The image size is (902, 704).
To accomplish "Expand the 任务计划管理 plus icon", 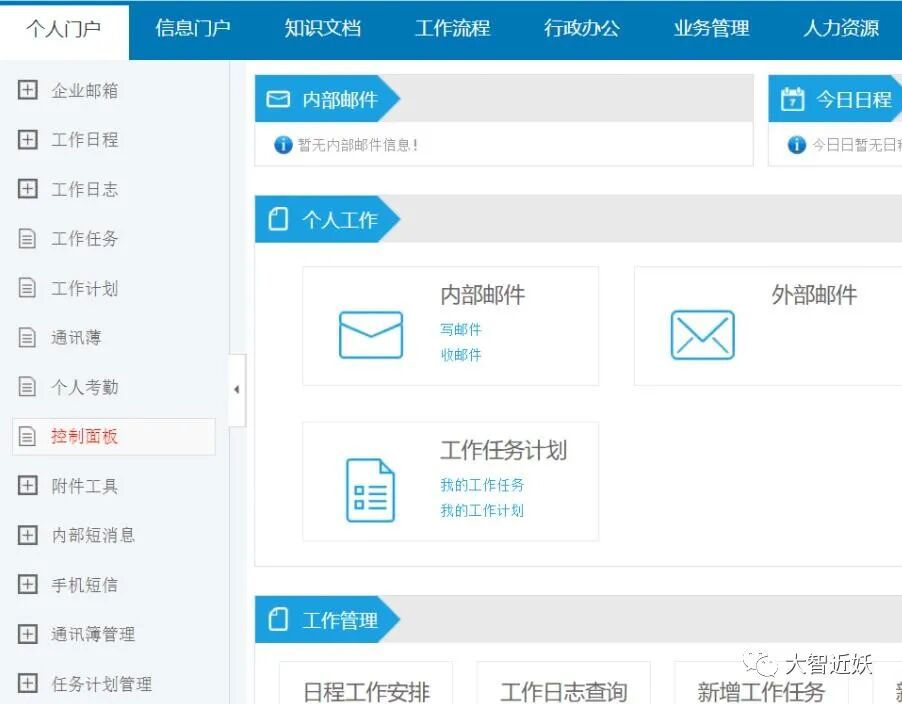I will point(28,684).
